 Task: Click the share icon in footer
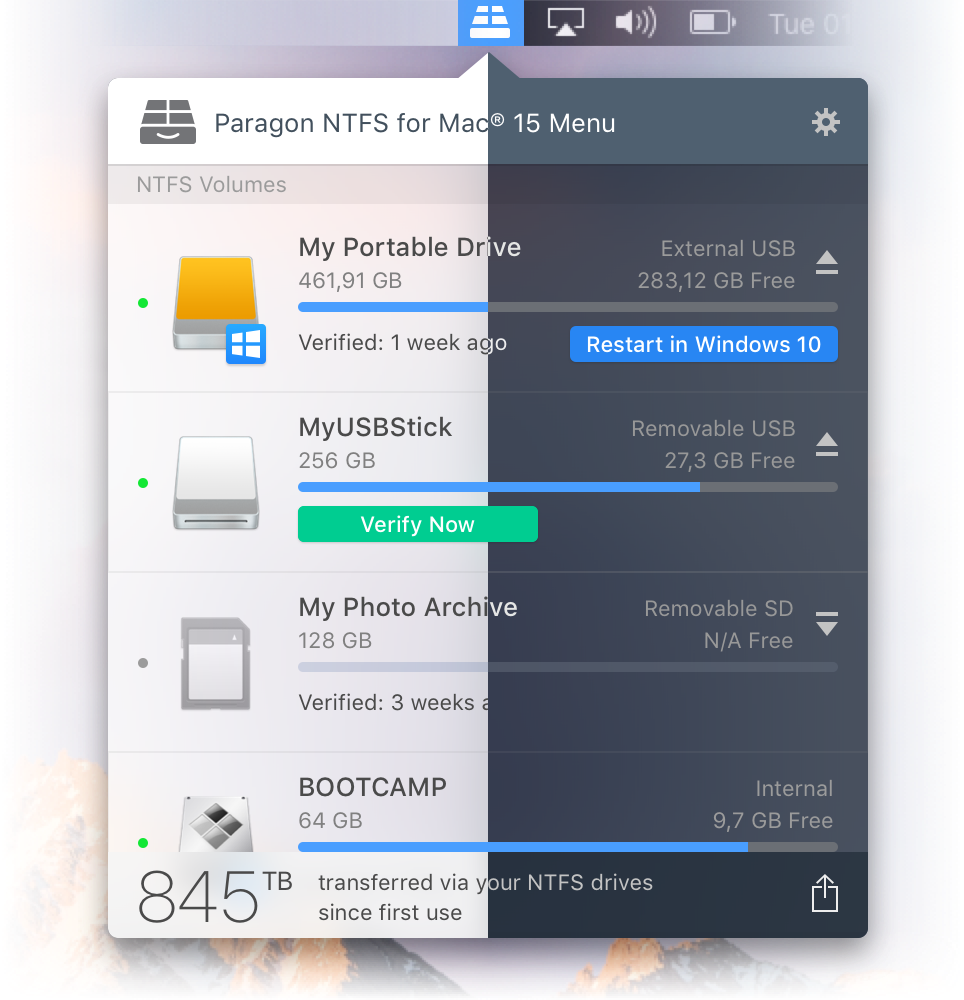click(x=824, y=893)
